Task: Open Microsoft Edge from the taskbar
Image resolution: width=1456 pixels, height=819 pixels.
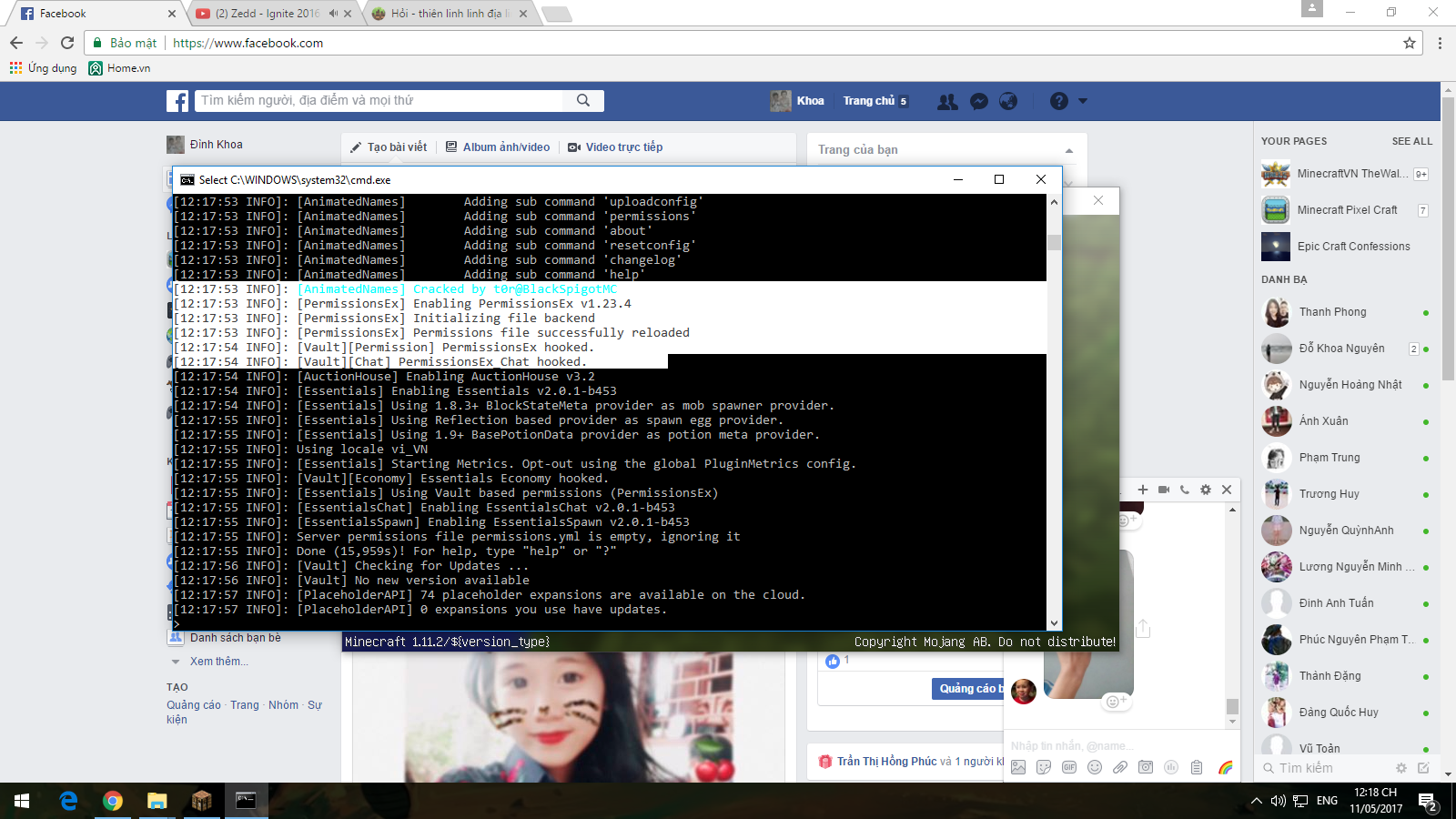Action: (x=68, y=801)
